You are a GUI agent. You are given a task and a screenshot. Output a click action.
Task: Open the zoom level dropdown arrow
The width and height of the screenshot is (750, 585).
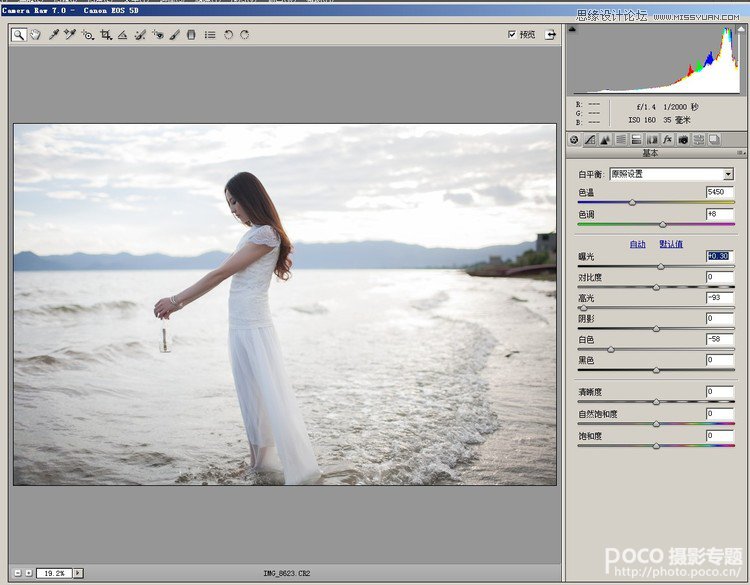pyautogui.click(x=78, y=573)
